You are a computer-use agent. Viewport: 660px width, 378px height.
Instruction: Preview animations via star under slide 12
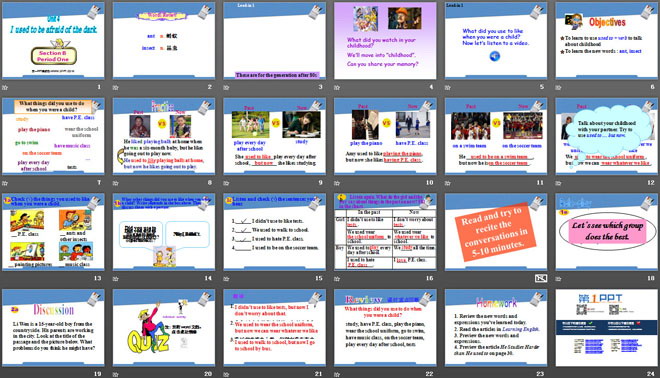tap(559, 183)
